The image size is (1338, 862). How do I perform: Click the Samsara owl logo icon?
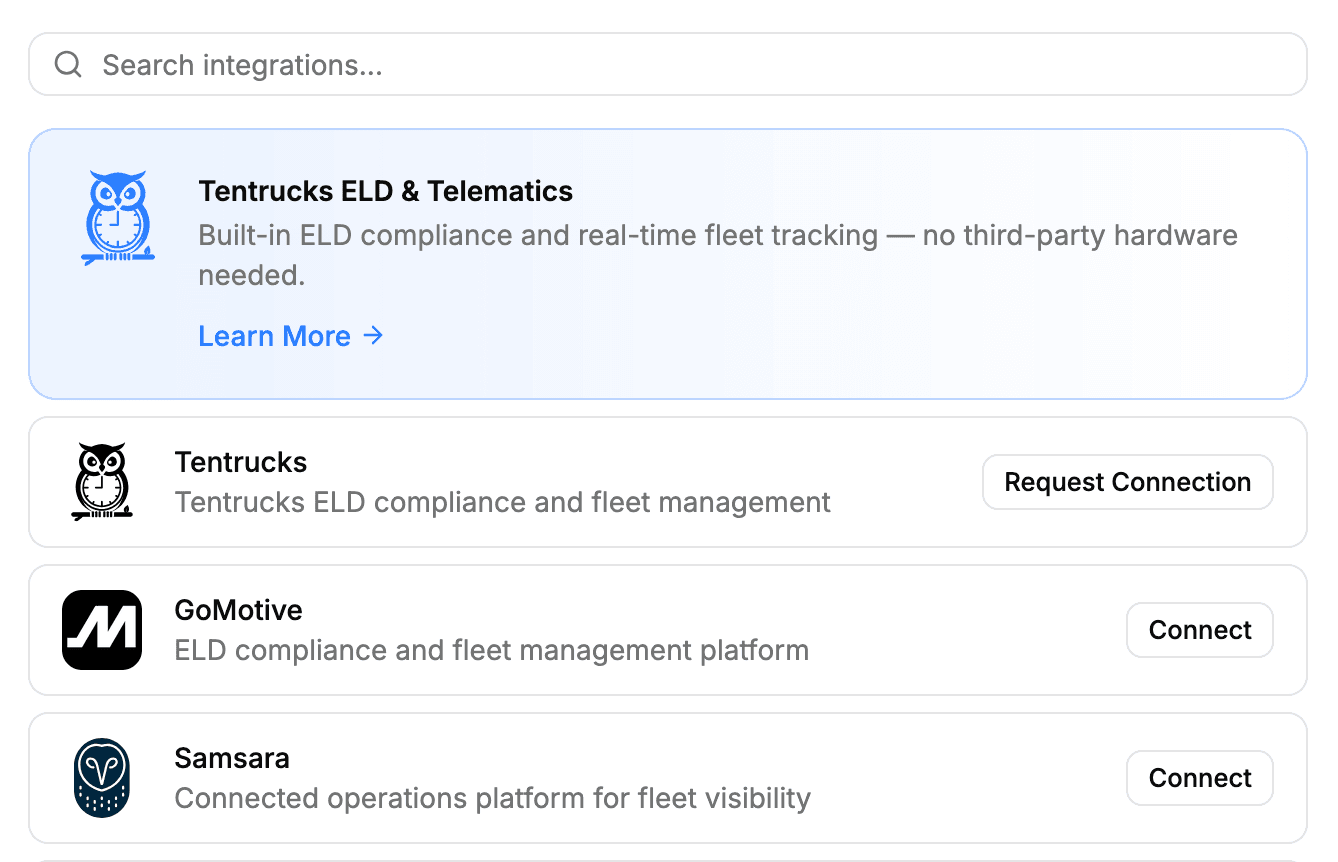(x=102, y=778)
